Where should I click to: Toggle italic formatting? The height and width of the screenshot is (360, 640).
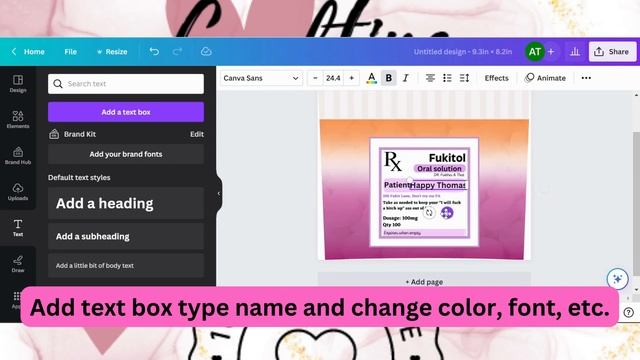click(x=405, y=78)
